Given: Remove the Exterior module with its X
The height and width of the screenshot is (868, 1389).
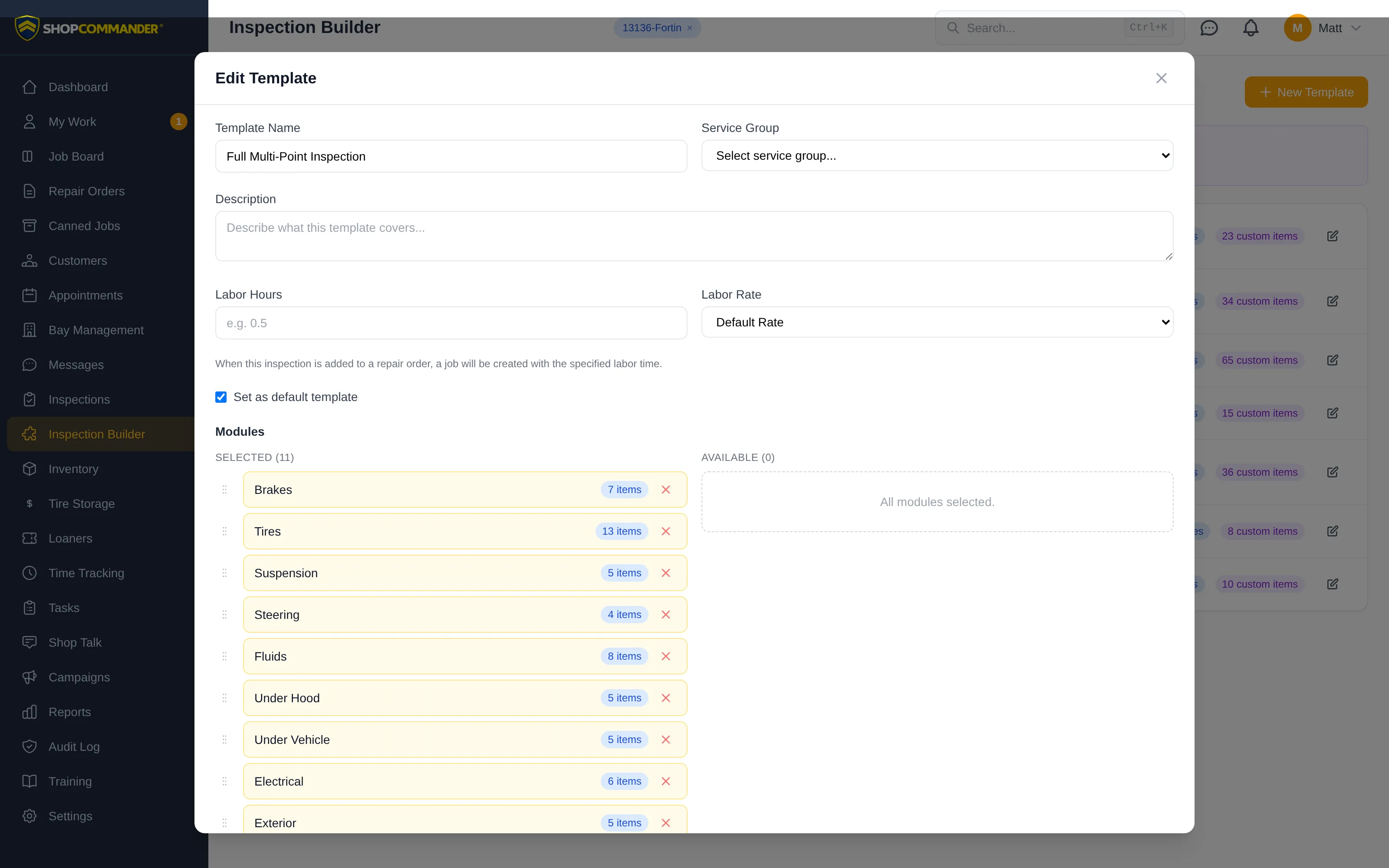Looking at the screenshot, I should click(666, 823).
